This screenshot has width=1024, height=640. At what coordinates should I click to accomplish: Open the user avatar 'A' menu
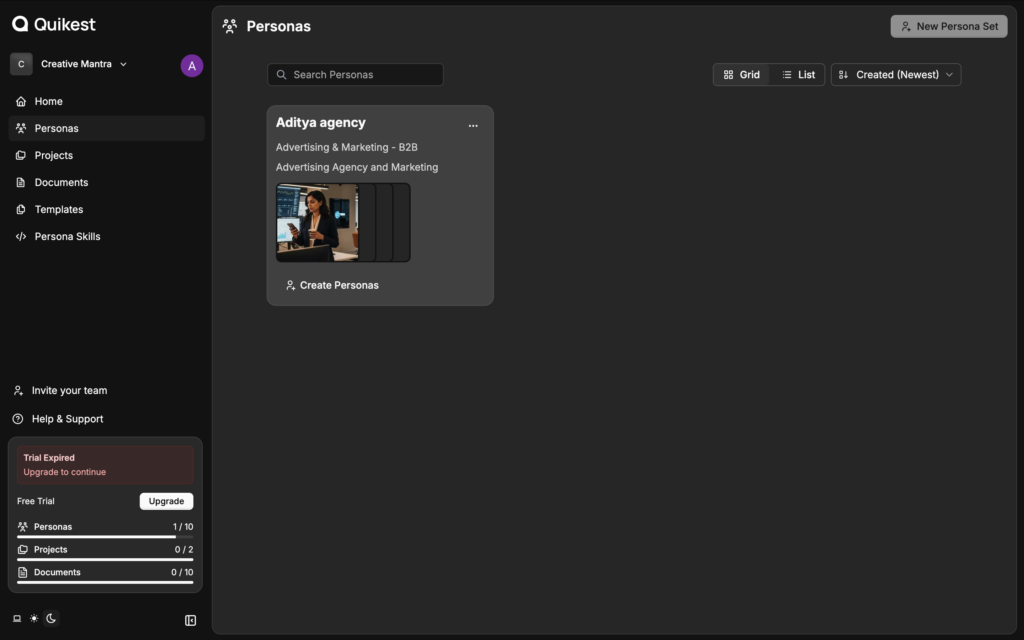pos(191,66)
